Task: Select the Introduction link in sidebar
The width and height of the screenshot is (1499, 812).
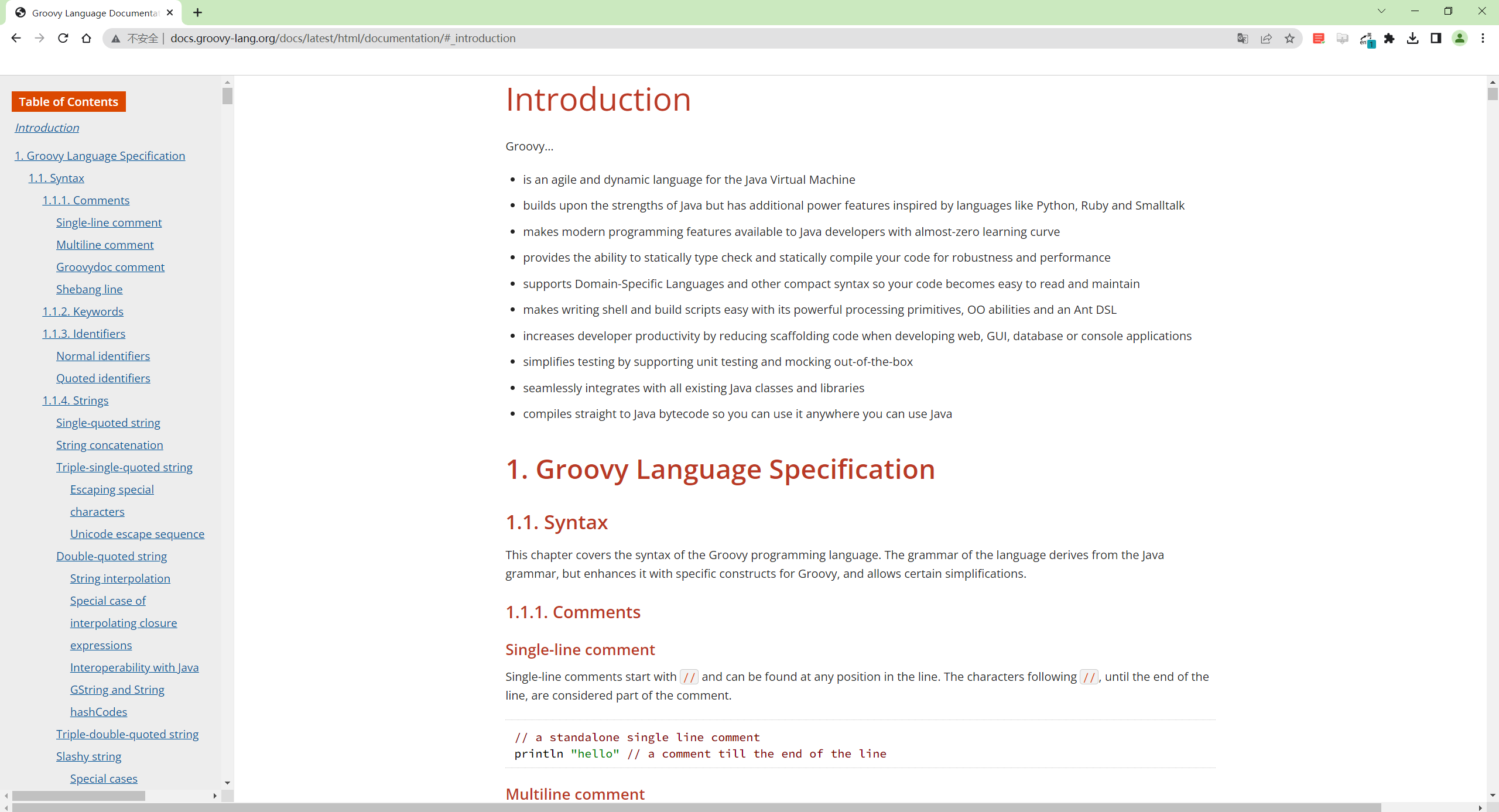Action: [46, 127]
